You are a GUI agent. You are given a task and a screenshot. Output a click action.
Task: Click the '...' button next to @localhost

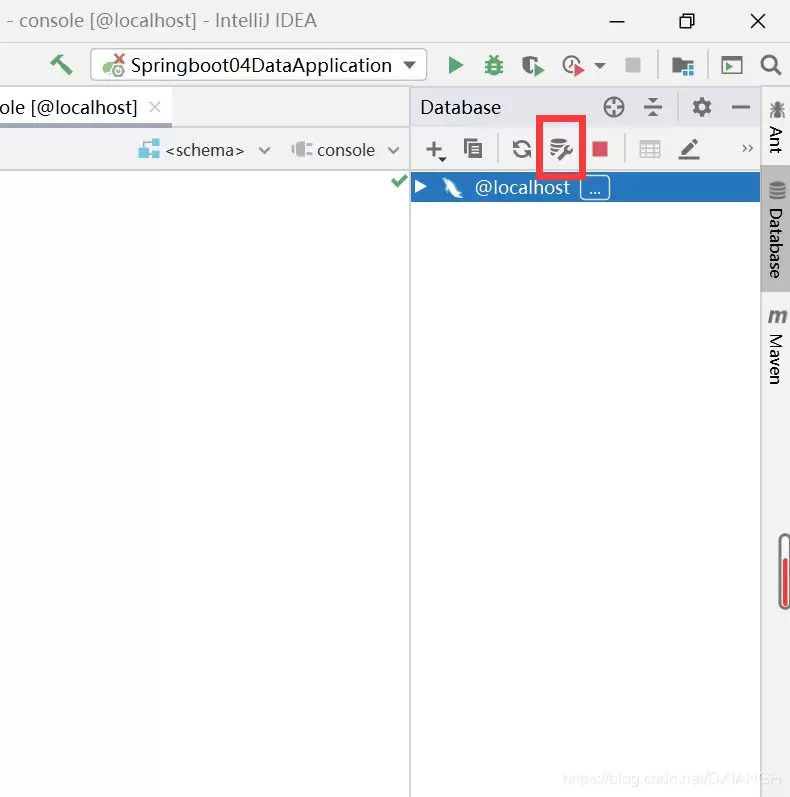pyautogui.click(x=594, y=188)
